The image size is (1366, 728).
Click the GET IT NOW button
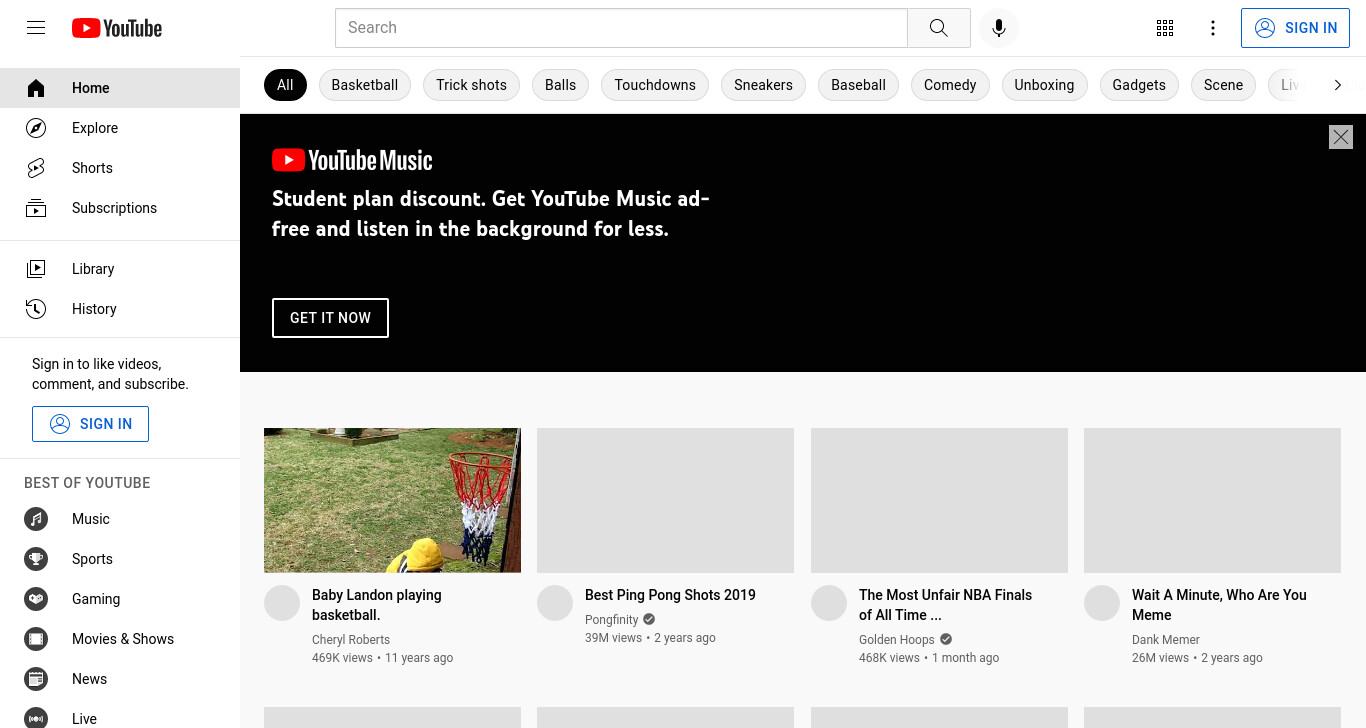click(330, 318)
